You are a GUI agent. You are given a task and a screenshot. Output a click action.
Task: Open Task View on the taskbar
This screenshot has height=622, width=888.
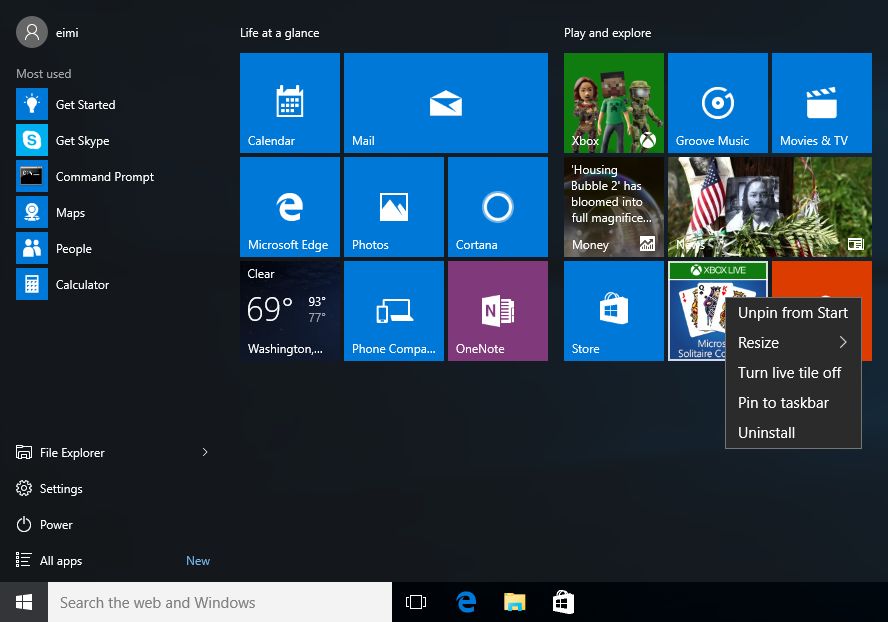point(416,602)
